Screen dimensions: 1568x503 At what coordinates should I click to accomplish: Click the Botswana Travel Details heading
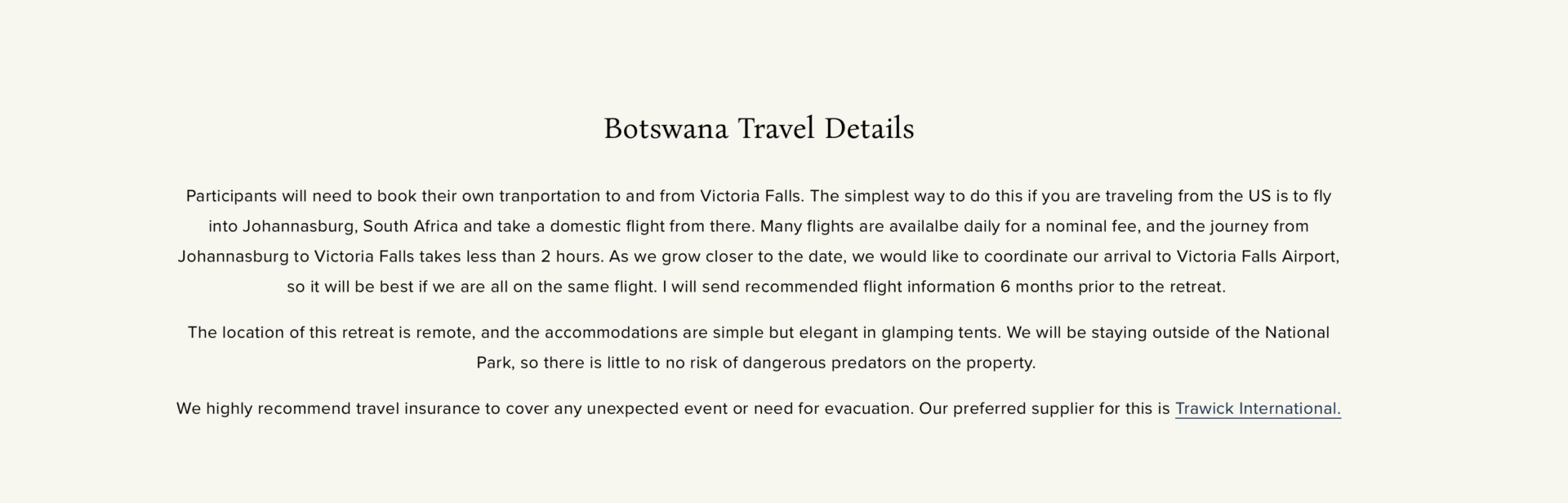759,129
